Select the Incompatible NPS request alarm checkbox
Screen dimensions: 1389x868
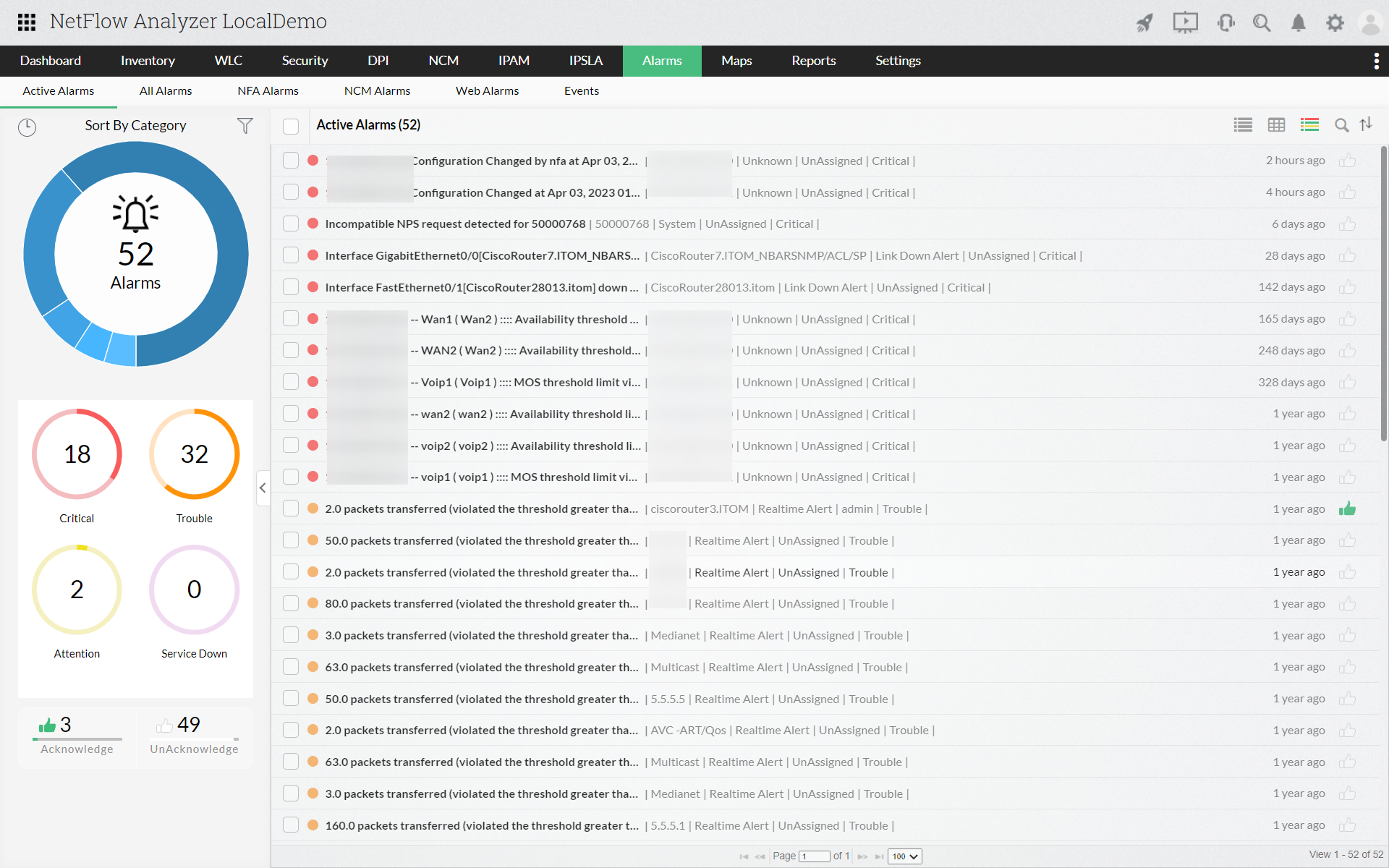[x=291, y=224]
